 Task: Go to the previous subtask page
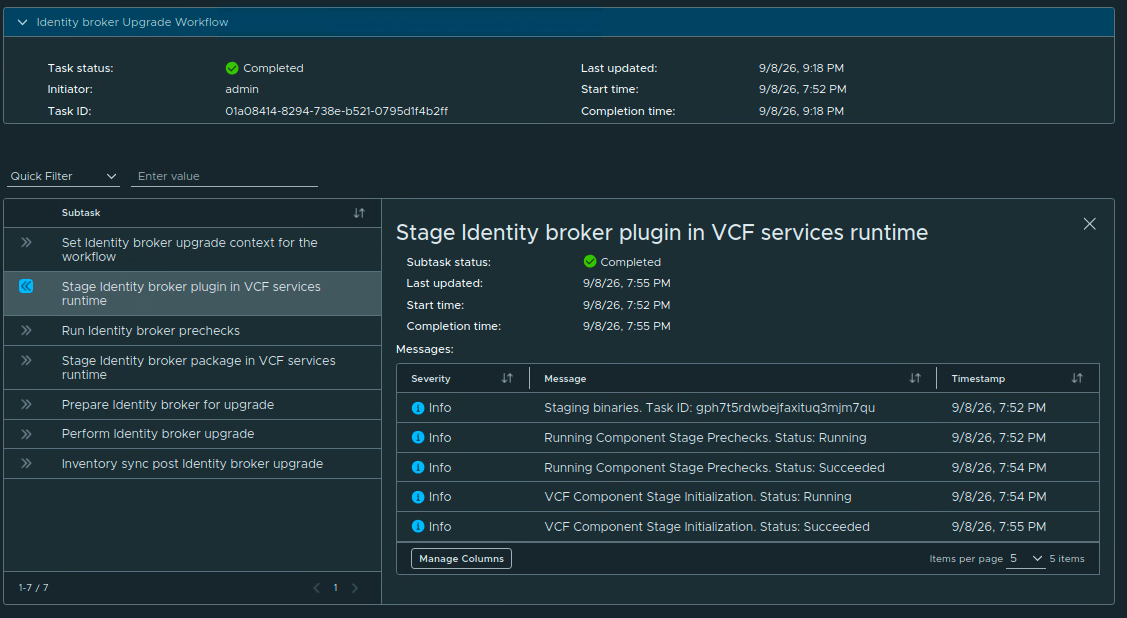coord(316,588)
